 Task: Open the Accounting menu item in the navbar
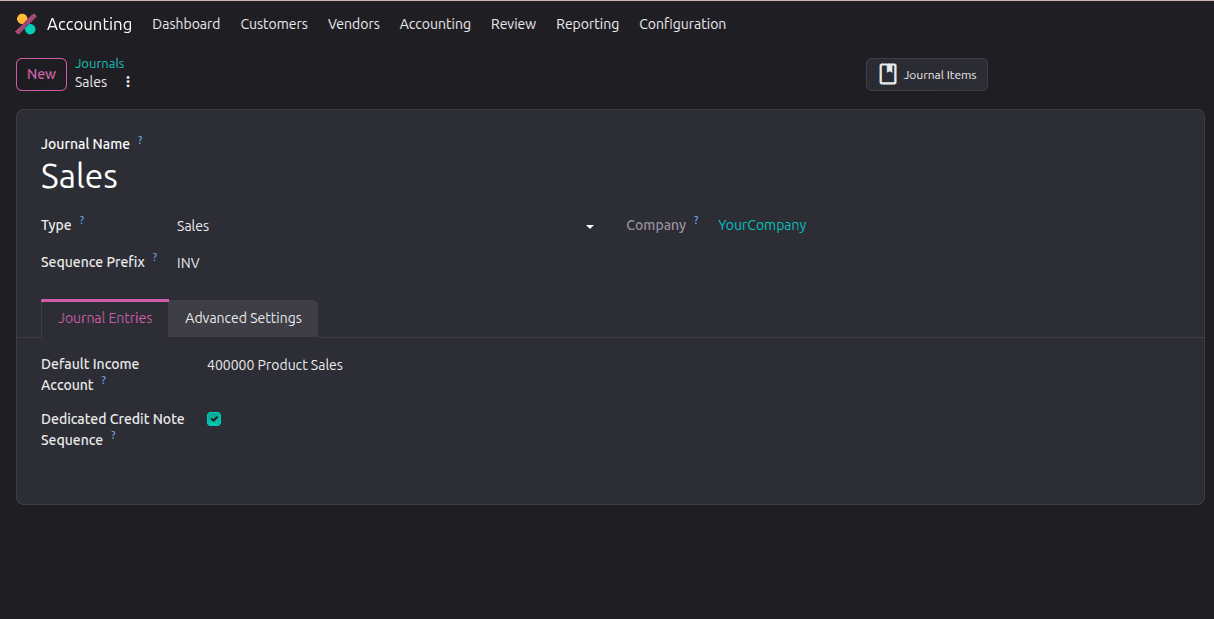click(435, 24)
